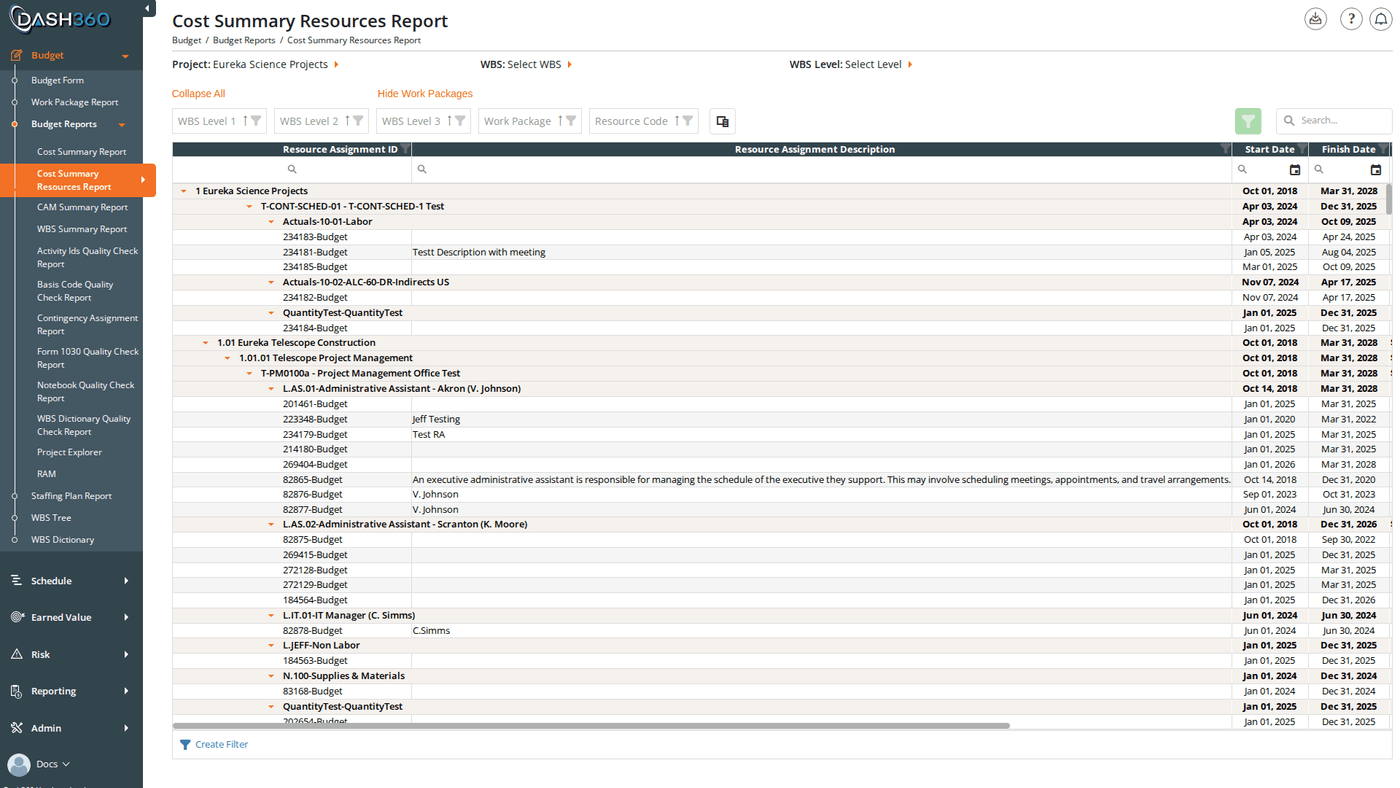The height and width of the screenshot is (788, 1400).
Task: Open the notifications bell
Action: [x=1381, y=19]
